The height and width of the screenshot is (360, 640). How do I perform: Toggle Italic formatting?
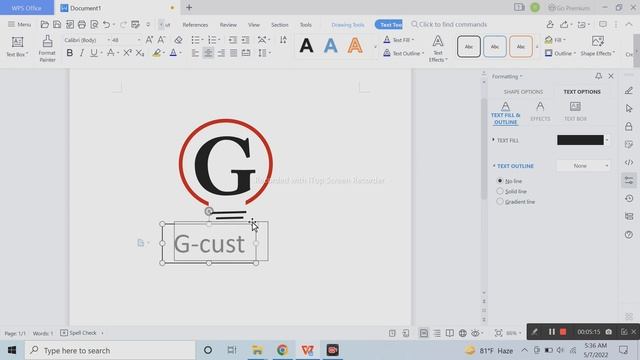[x=82, y=53]
